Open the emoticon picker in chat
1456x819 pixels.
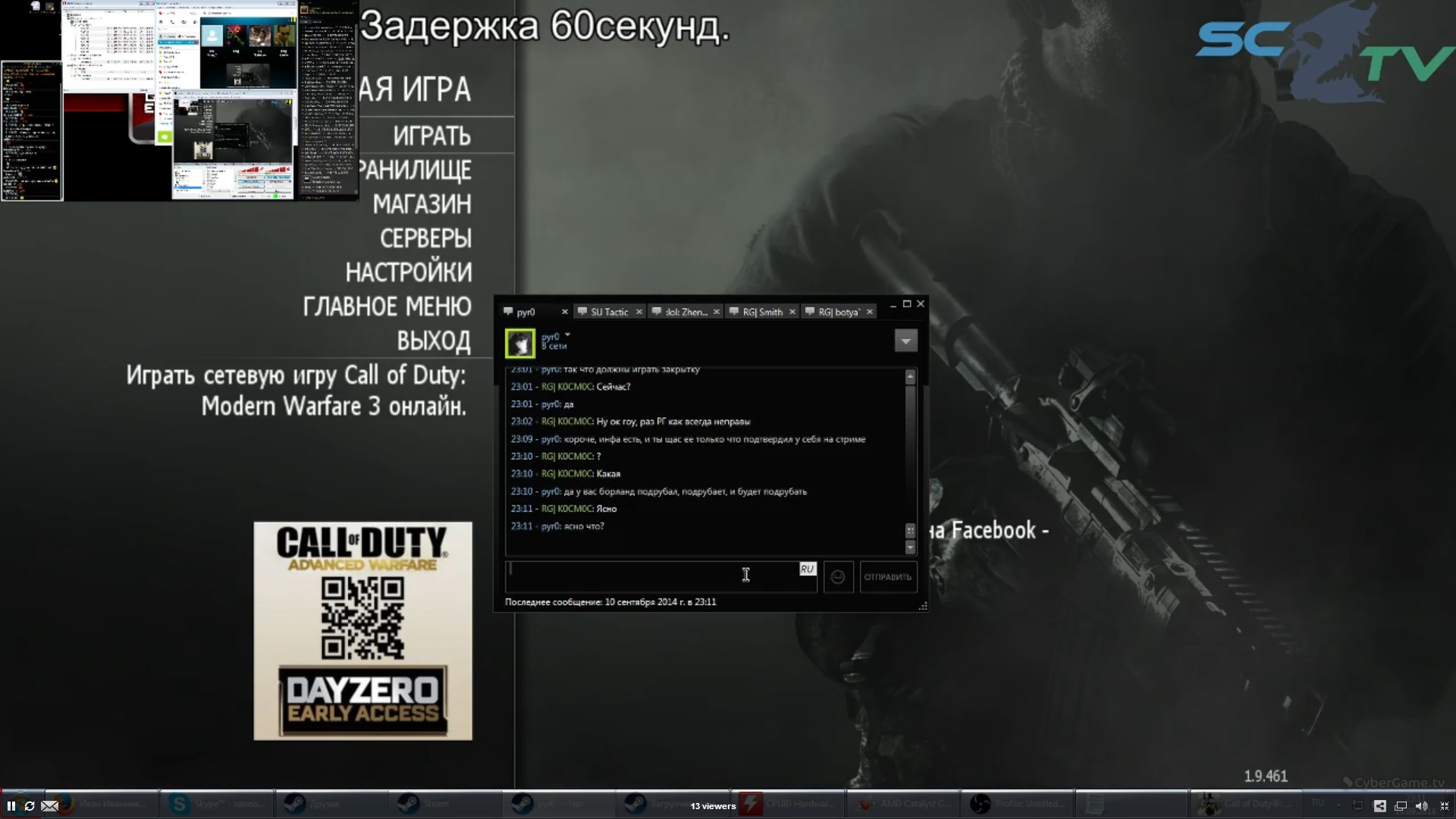[x=838, y=577]
